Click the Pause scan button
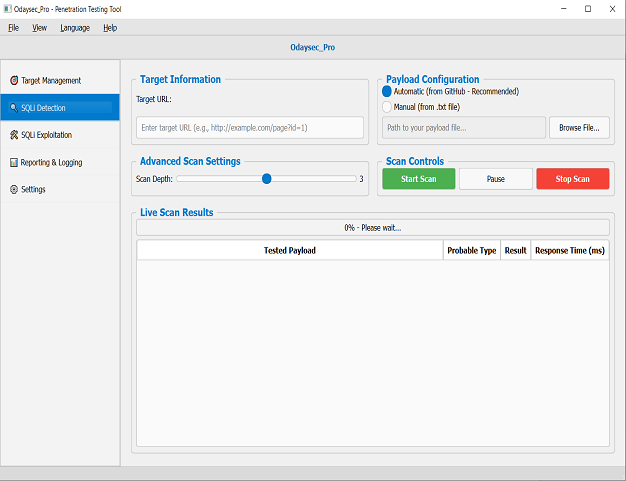The width and height of the screenshot is (626, 481). [495, 179]
